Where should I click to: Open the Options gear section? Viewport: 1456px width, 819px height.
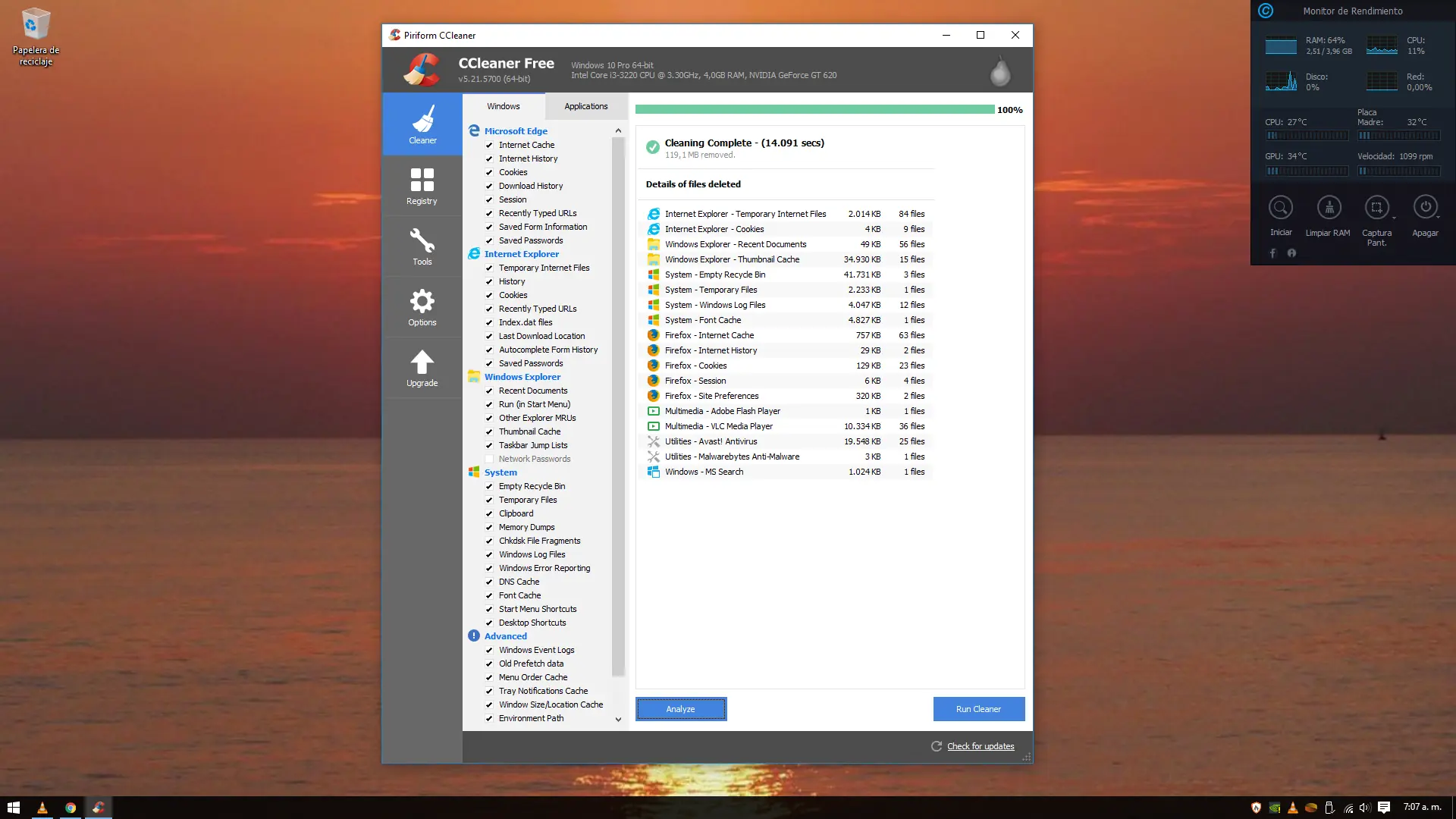coord(422,307)
